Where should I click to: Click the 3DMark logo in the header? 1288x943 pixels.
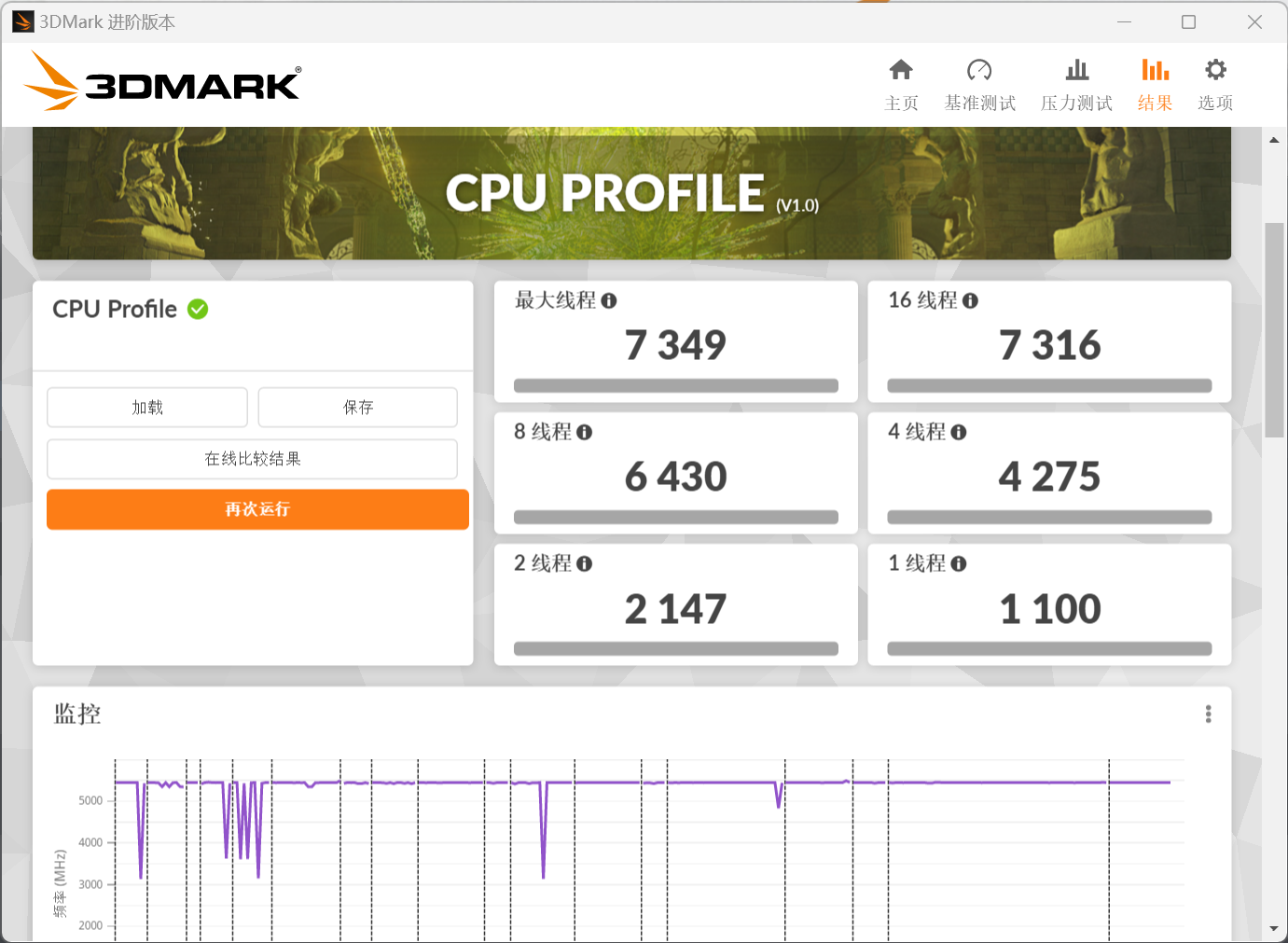(x=162, y=81)
